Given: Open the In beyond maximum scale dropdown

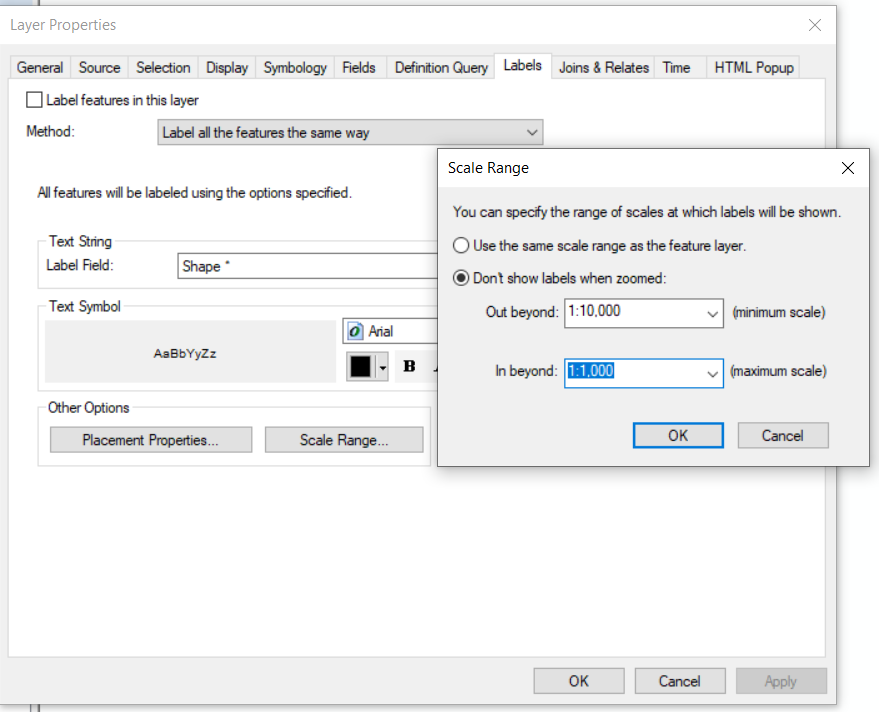Looking at the screenshot, I should (x=712, y=372).
